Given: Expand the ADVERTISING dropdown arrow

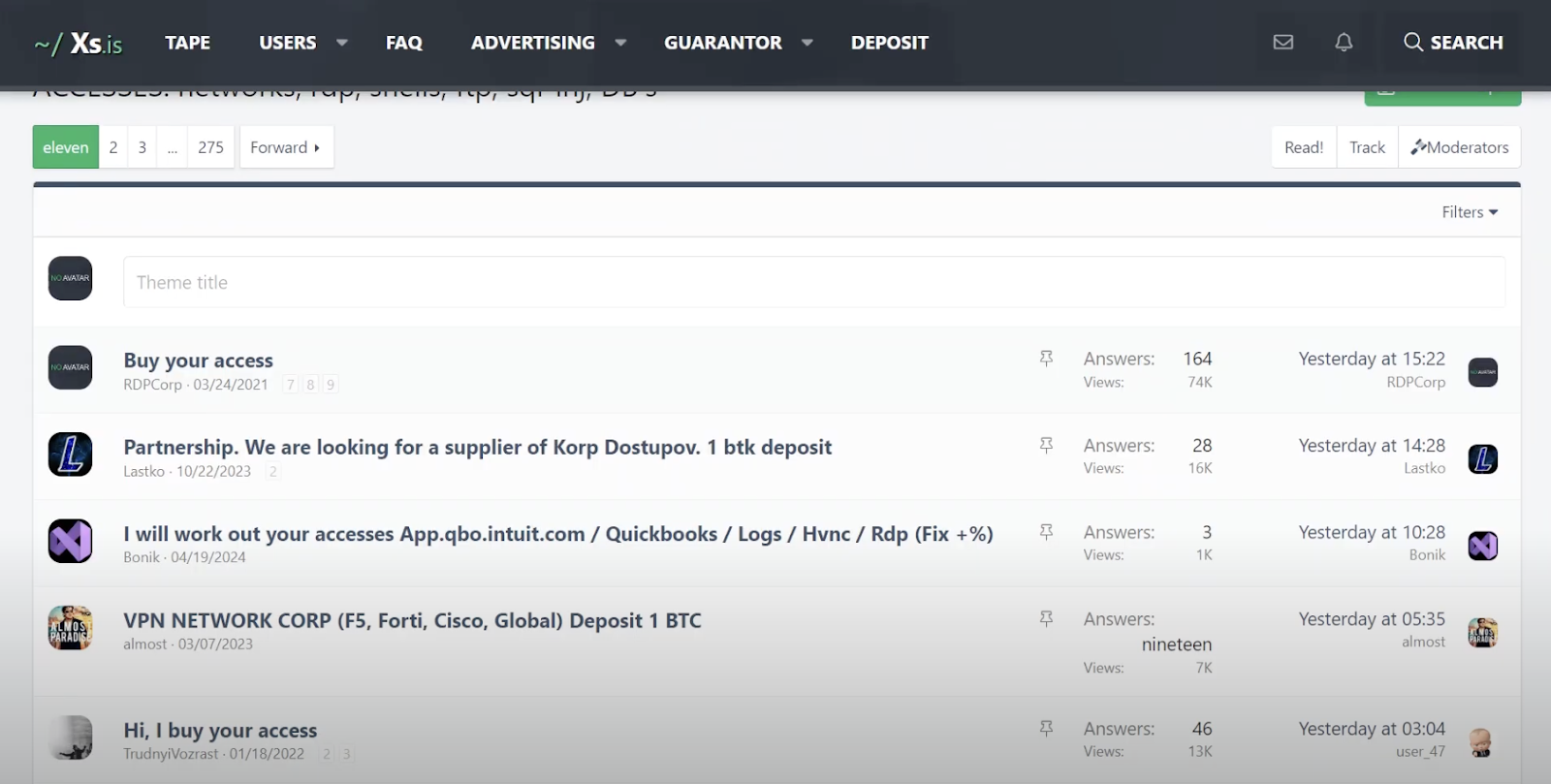Looking at the screenshot, I should click(620, 43).
